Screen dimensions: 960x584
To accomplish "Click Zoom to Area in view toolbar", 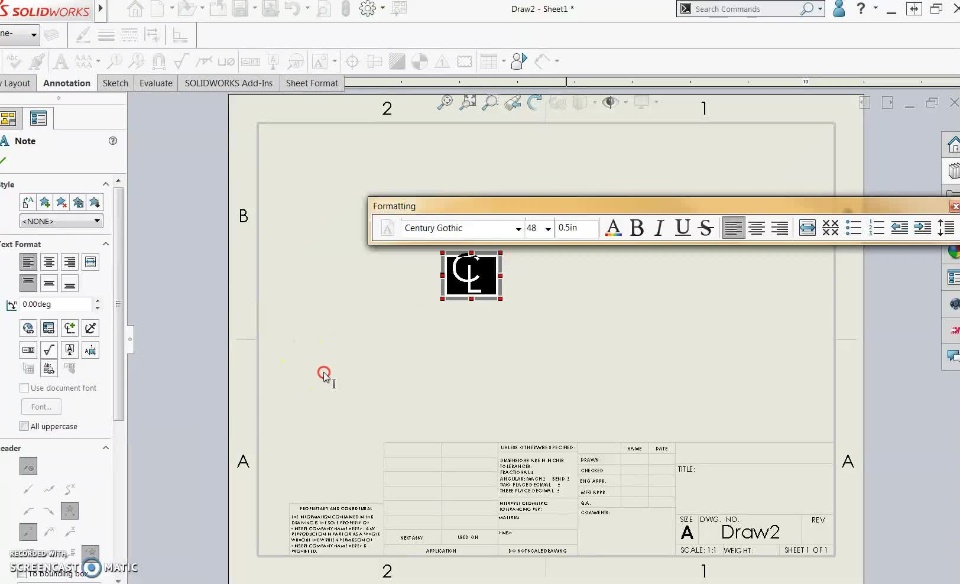I will point(468,102).
